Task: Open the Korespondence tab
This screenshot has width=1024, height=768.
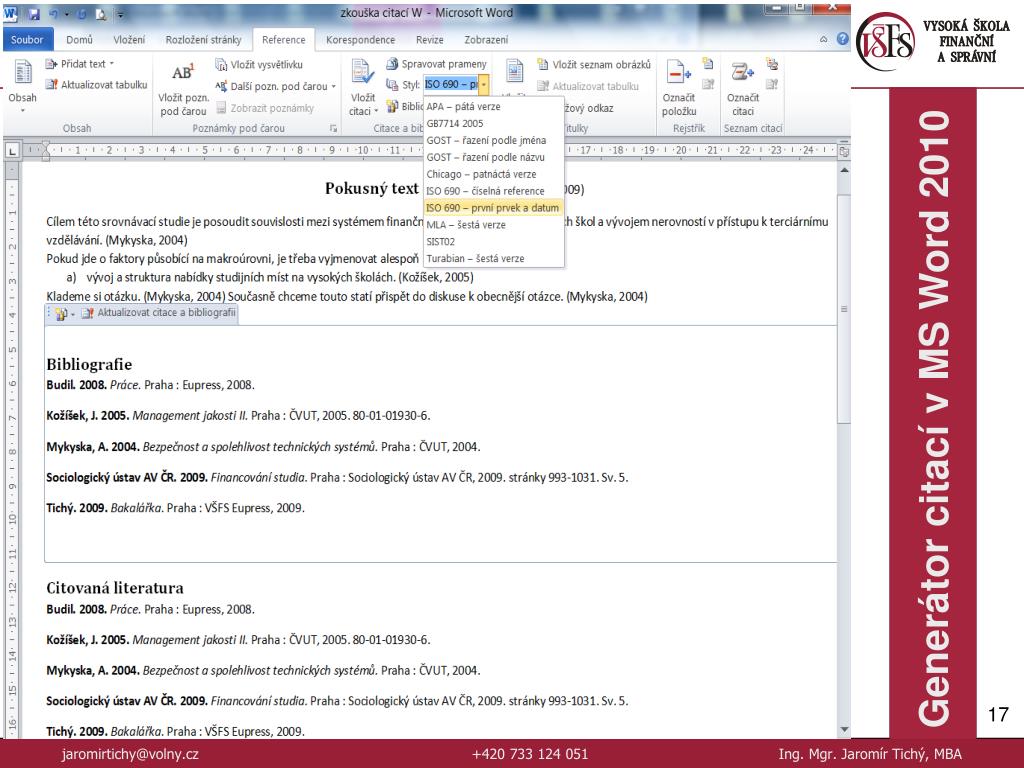Action: click(360, 39)
